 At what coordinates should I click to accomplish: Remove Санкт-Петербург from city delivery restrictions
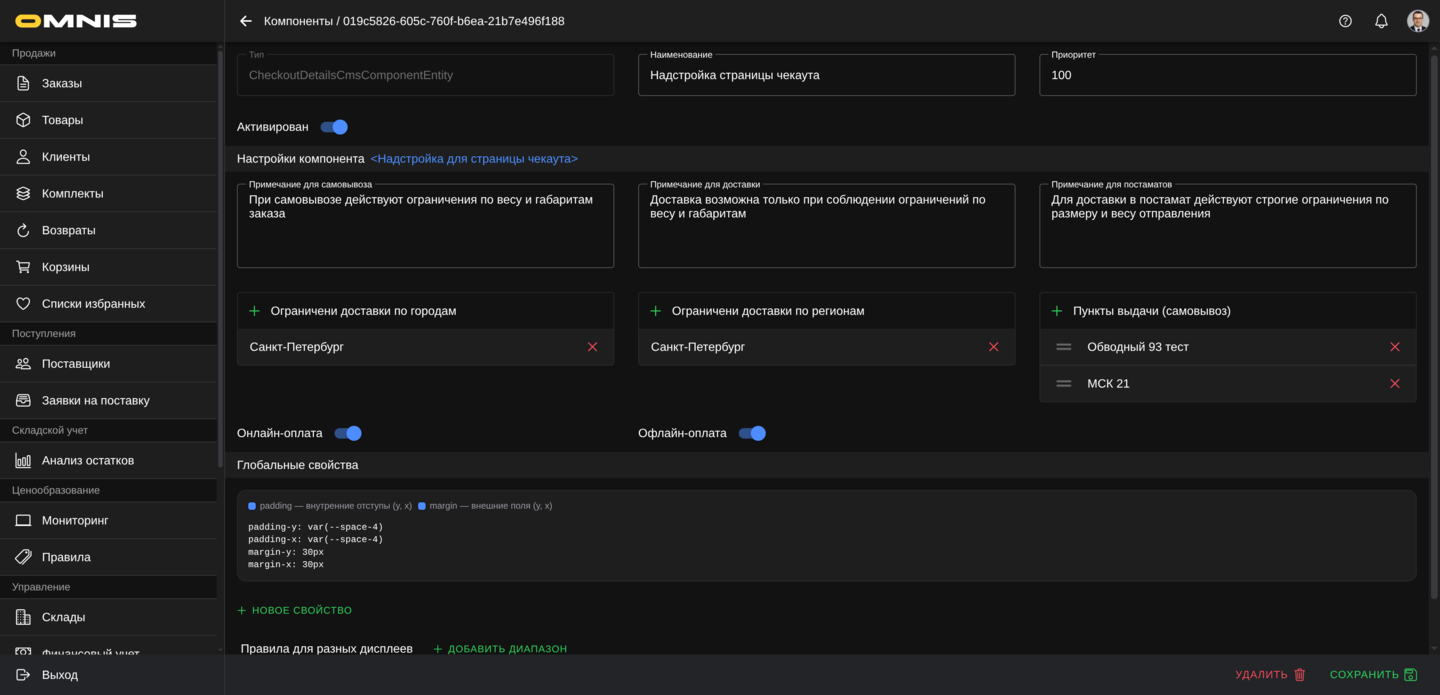pos(592,347)
